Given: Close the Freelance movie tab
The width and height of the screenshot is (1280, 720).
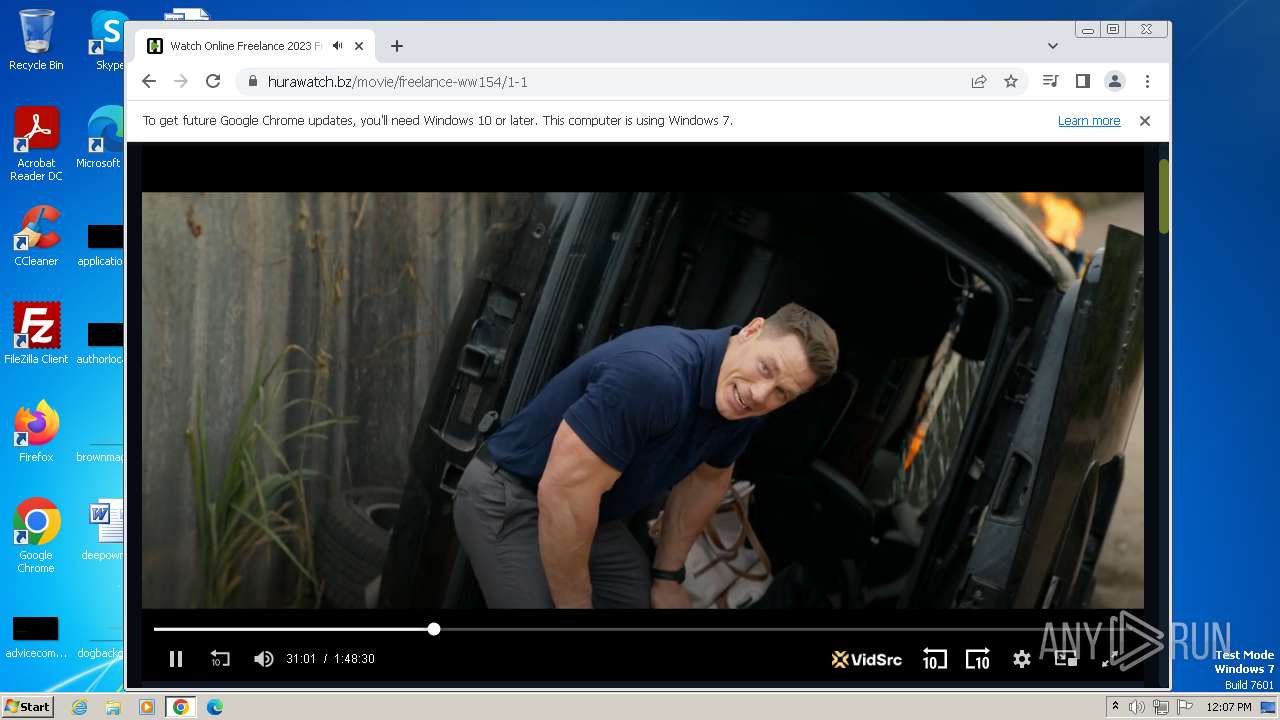Looking at the screenshot, I should [359, 46].
